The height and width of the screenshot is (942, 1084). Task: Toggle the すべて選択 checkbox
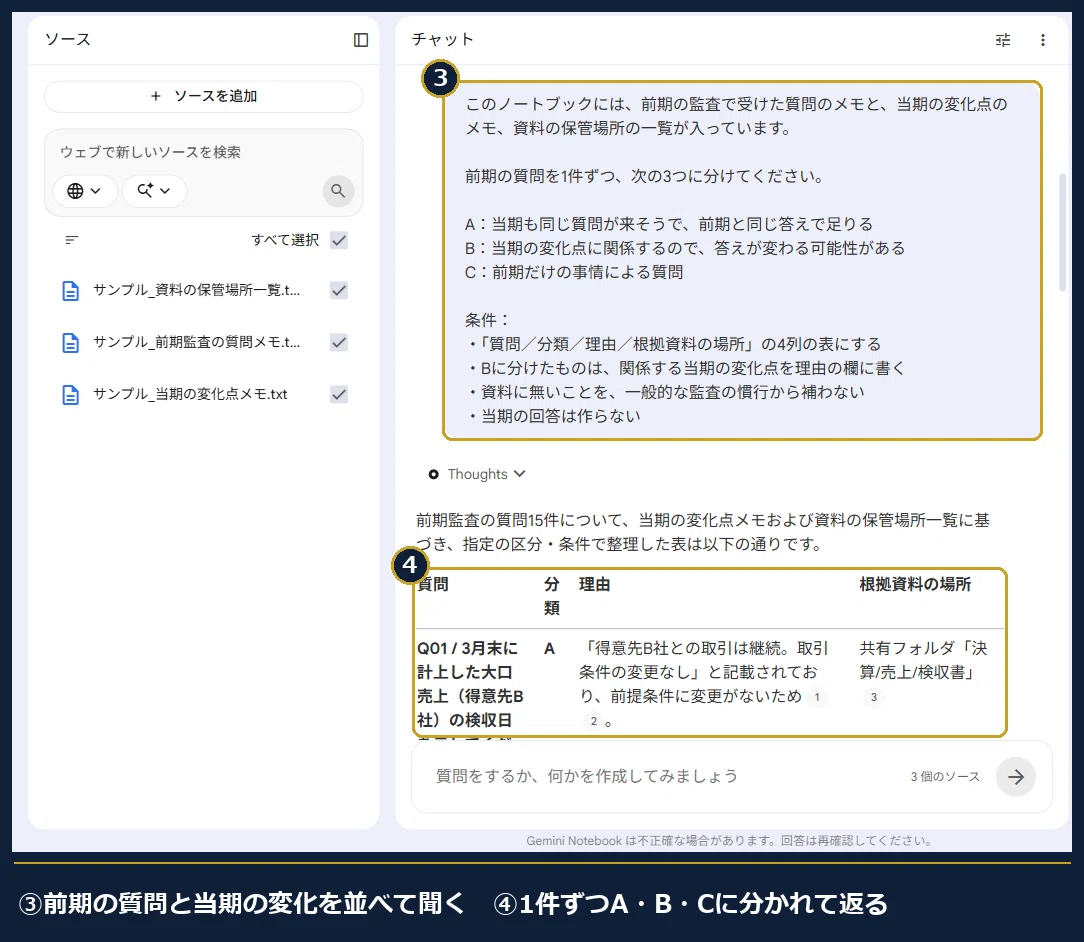[339, 241]
